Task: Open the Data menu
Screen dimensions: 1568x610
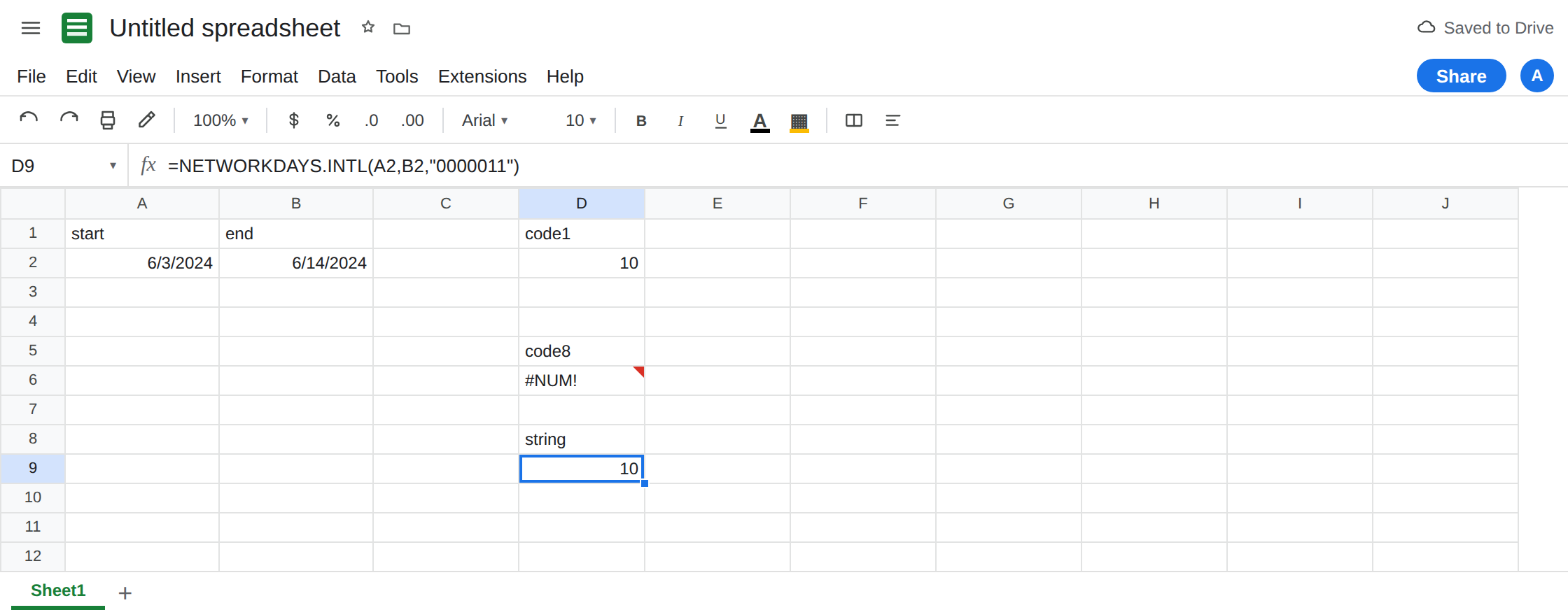Action: pyautogui.click(x=337, y=76)
